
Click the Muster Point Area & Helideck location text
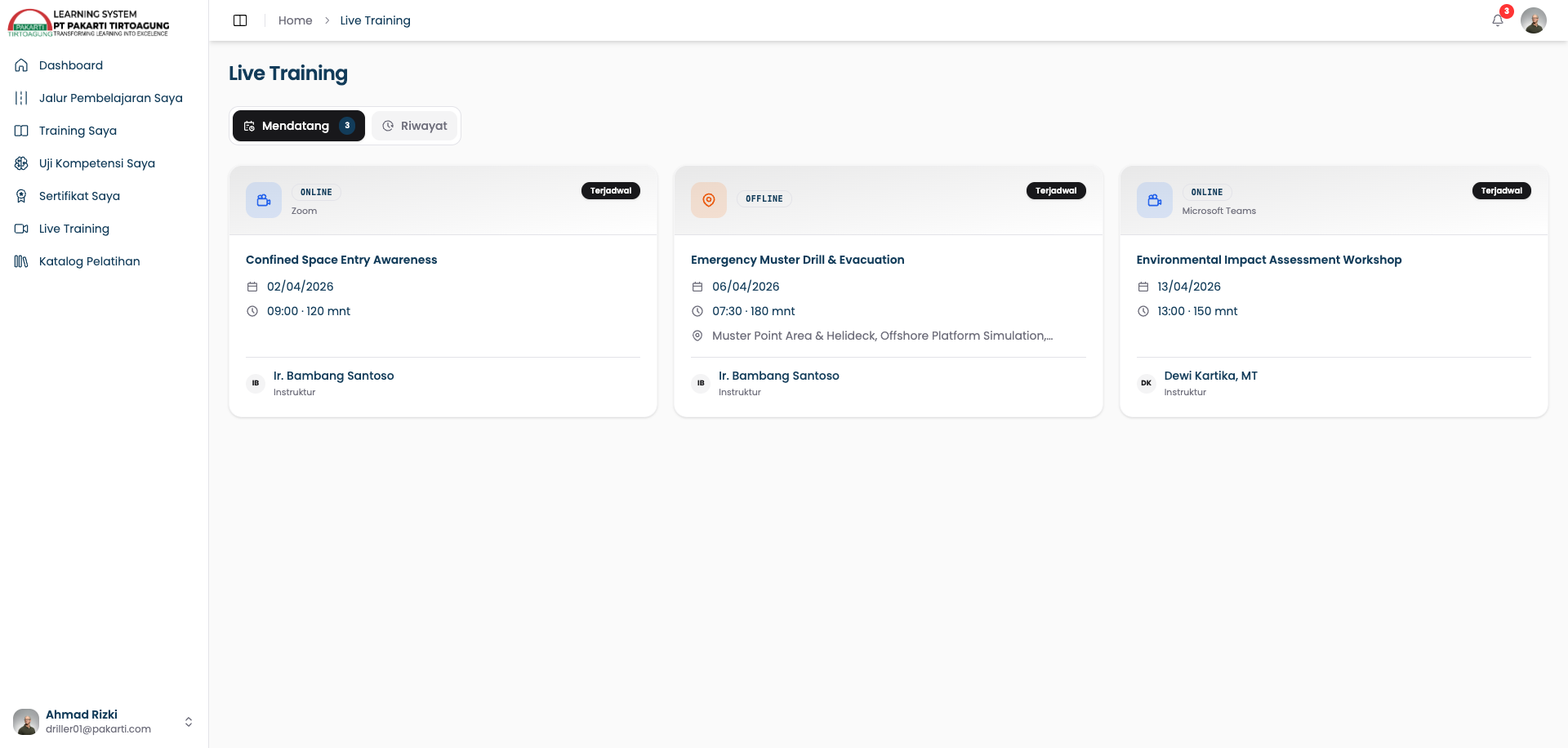(x=882, y=336)
